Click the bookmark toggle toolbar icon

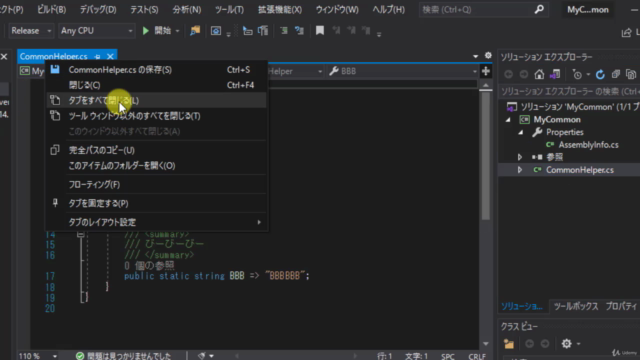320,31
